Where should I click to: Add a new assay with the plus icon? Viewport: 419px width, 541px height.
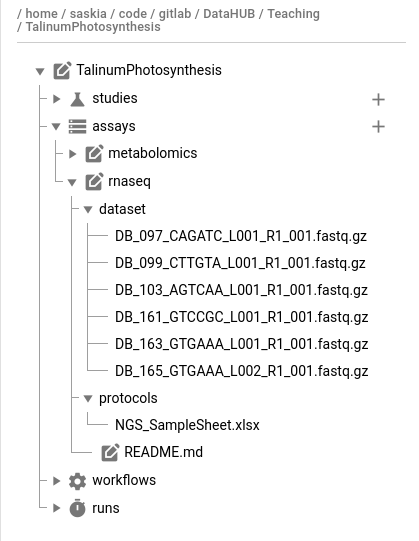click(378, 127)
